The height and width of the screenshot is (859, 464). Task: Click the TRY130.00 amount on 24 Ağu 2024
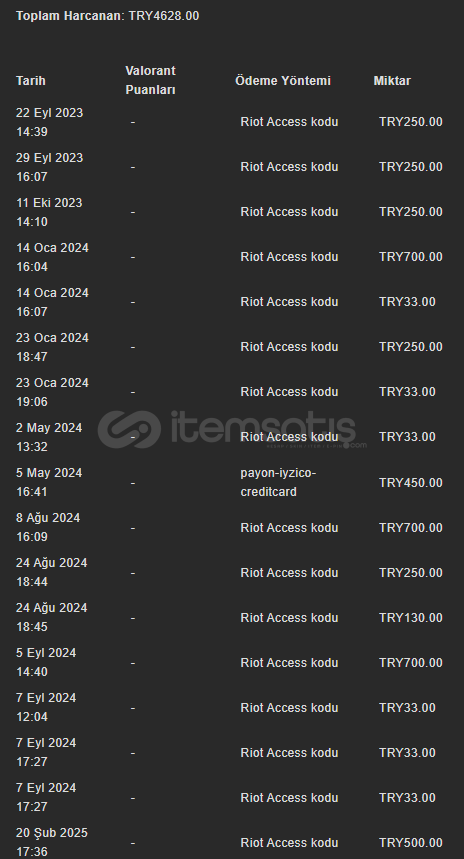[411, 617]
